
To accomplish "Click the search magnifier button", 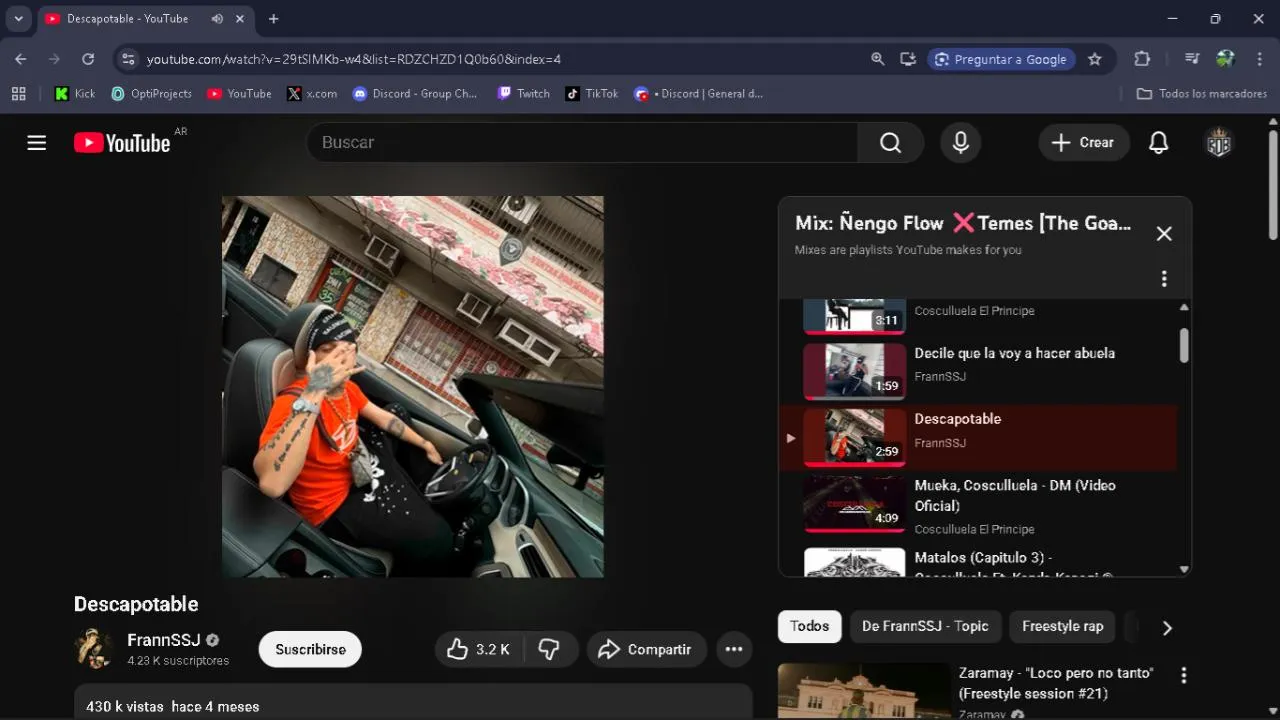I will pos(890,143).
